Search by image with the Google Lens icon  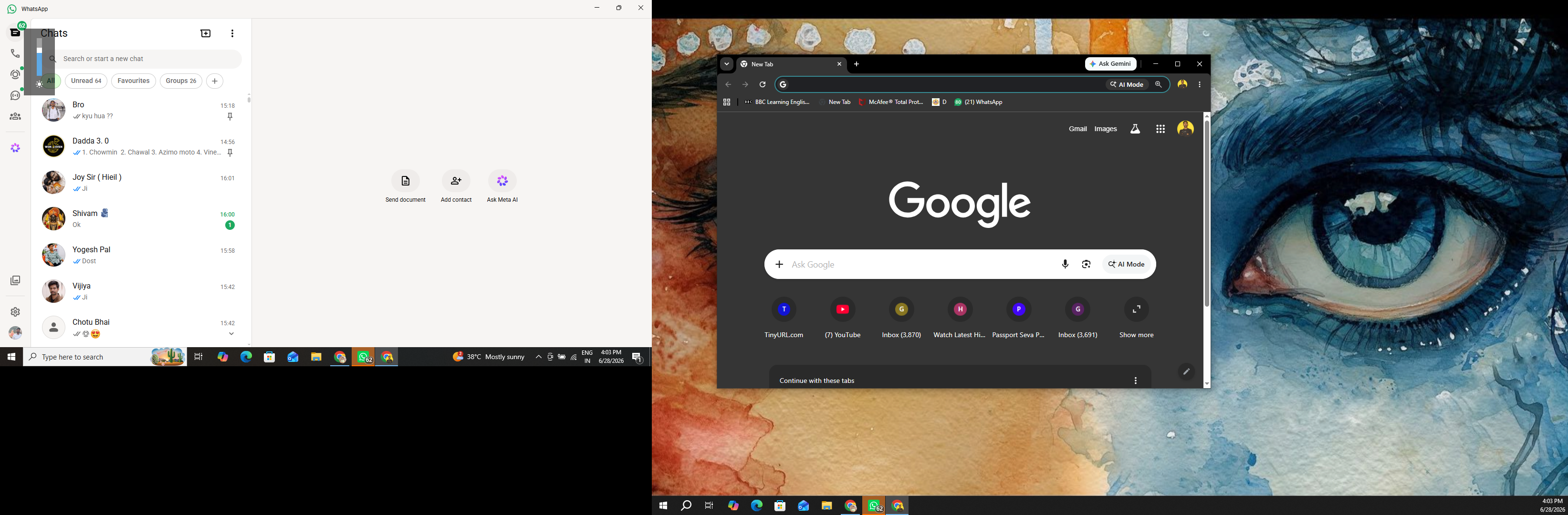pyautogui.click(x=1087, y=265)
